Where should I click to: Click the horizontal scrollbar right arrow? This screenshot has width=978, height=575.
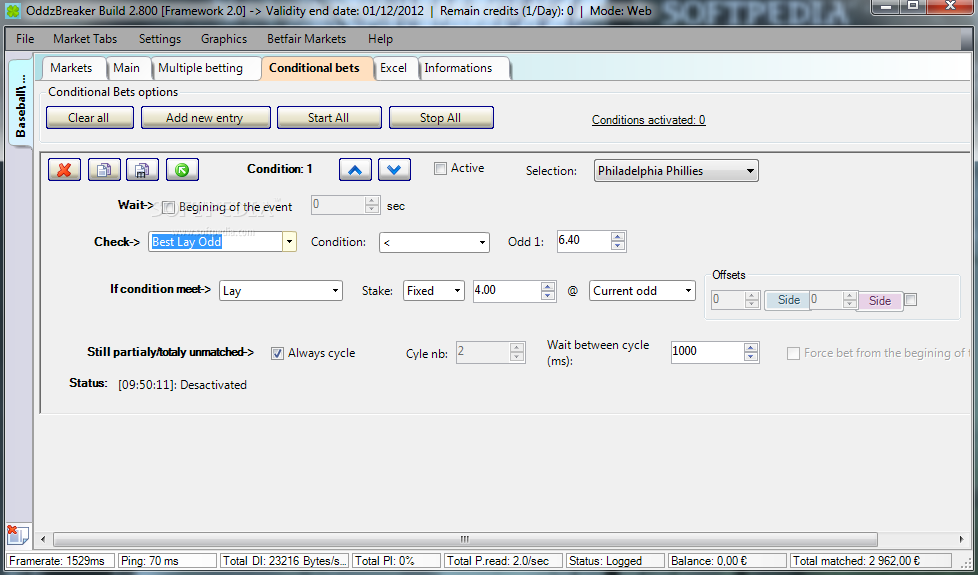pyautogui.click(x=962, y=539)
